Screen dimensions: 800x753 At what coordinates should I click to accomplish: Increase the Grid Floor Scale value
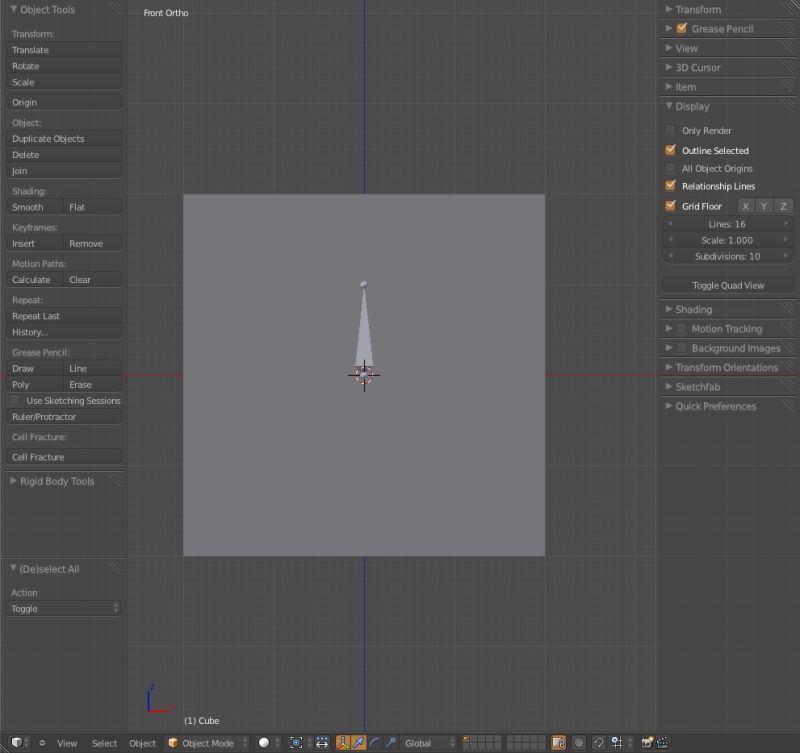click(786, 240)
